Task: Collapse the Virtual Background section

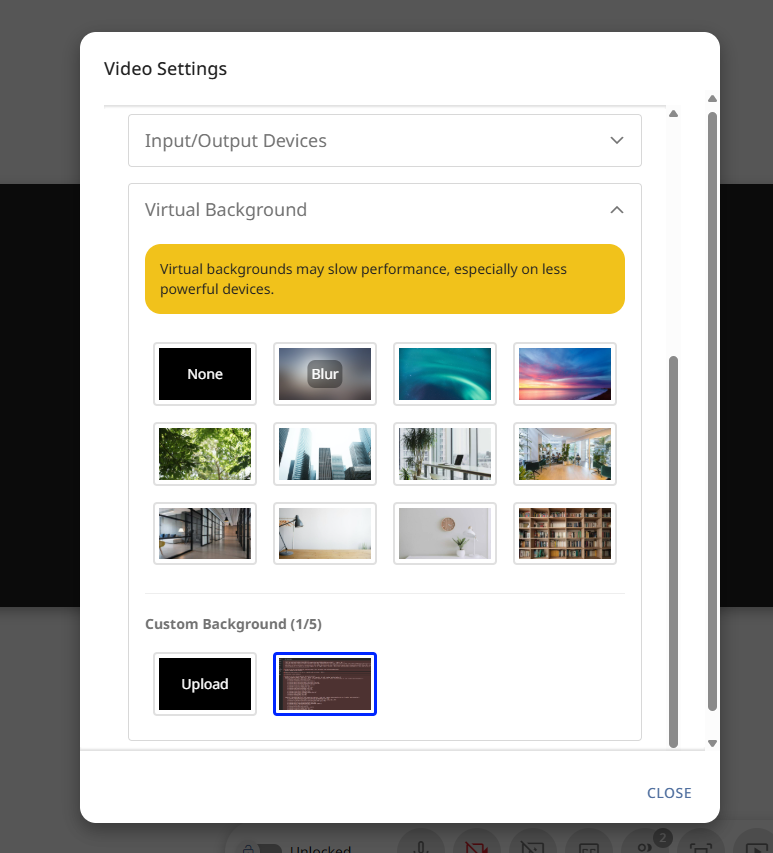Action: 616,210
